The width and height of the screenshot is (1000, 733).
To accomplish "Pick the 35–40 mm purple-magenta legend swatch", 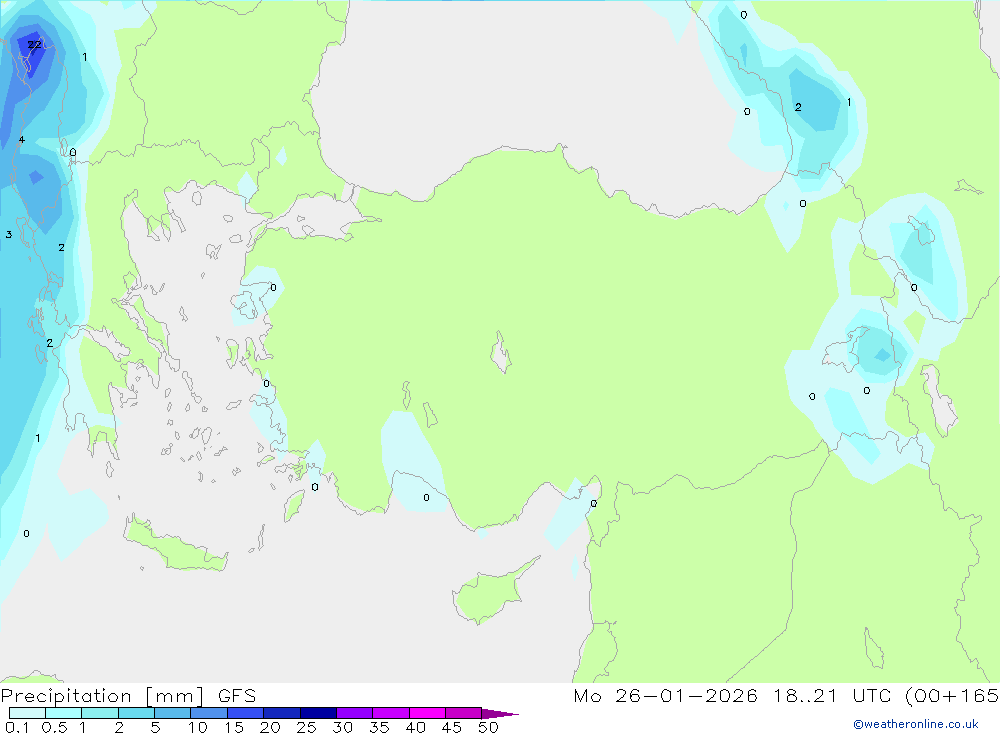I will (391, 713).
